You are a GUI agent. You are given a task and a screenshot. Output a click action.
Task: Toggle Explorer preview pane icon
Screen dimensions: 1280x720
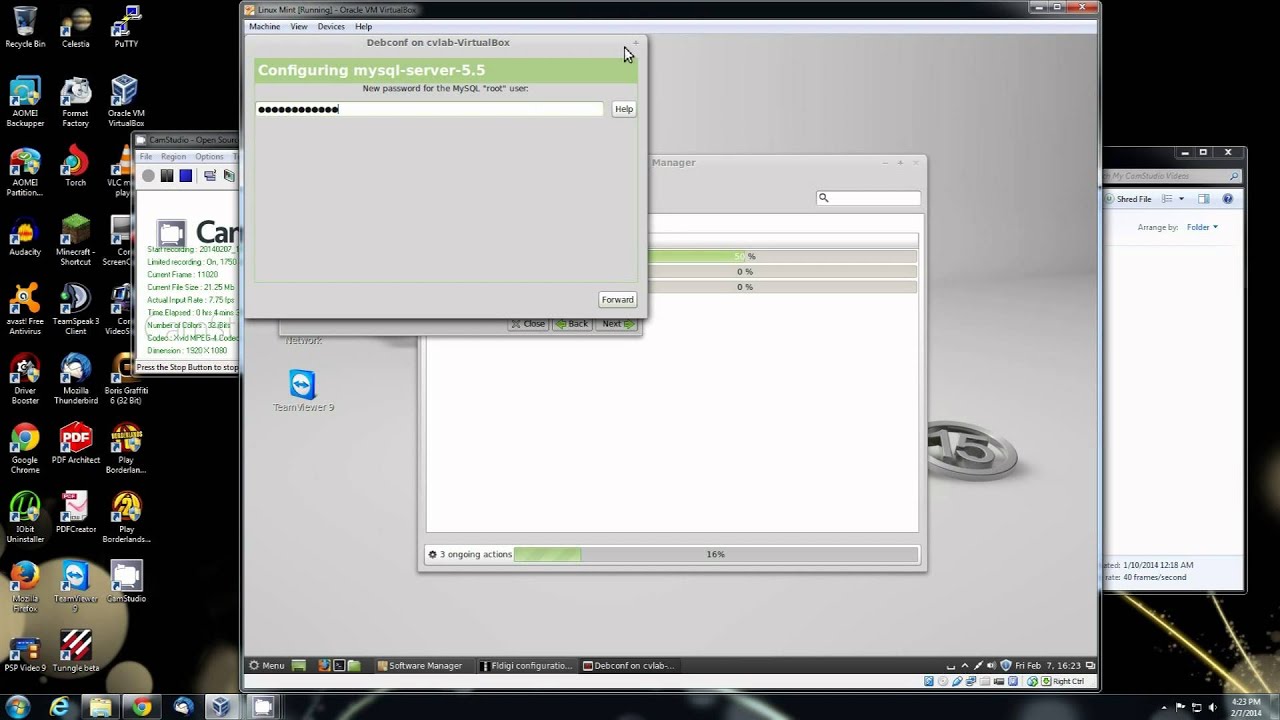coord(1204,199)
